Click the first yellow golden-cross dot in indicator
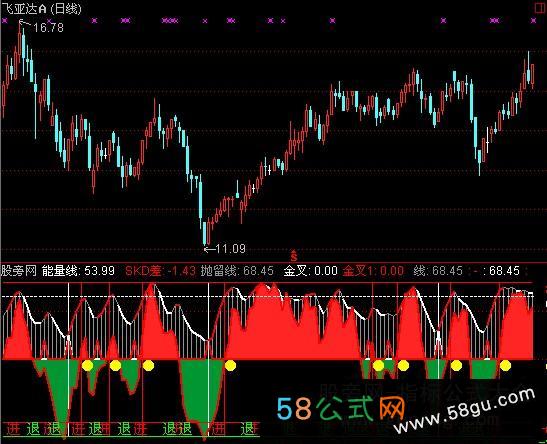547x444 pixels. click(87, 366)
